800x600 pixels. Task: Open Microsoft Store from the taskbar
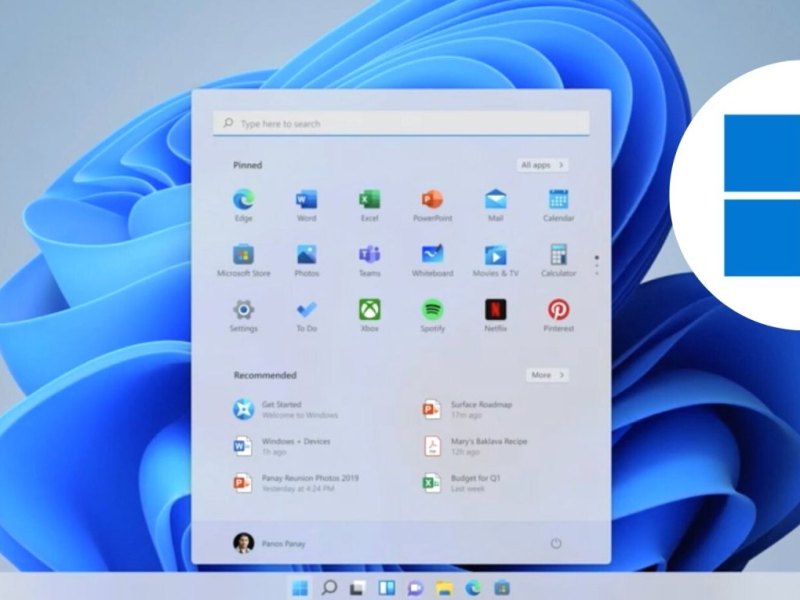pyautogui.click(x=502, y=588)
